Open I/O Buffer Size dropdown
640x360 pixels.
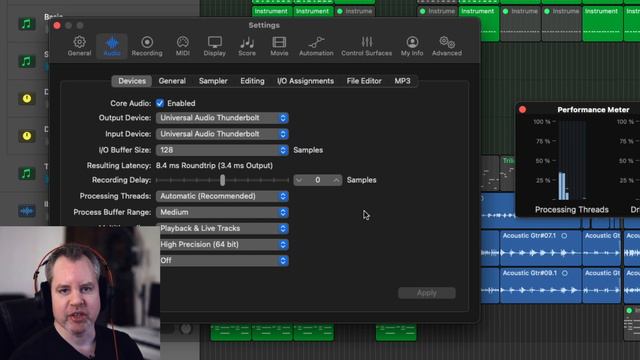pyautogui.click(x=222, y=150)
